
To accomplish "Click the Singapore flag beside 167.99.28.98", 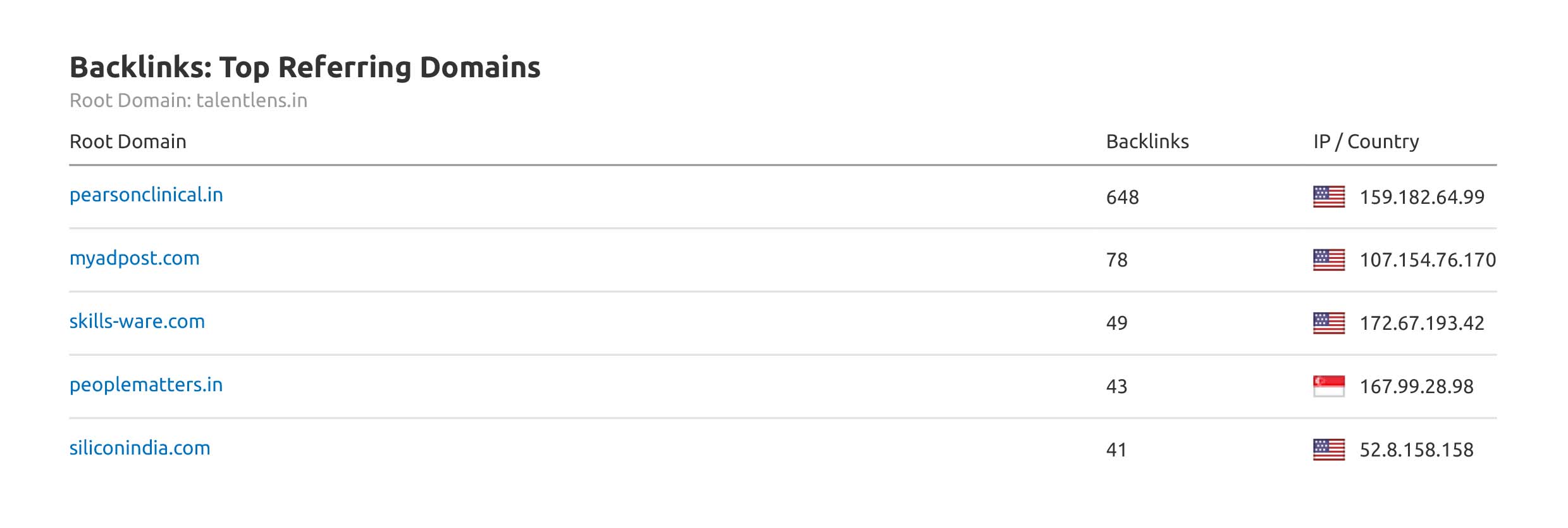I will pyautogui.click(x=1328, y=386).
